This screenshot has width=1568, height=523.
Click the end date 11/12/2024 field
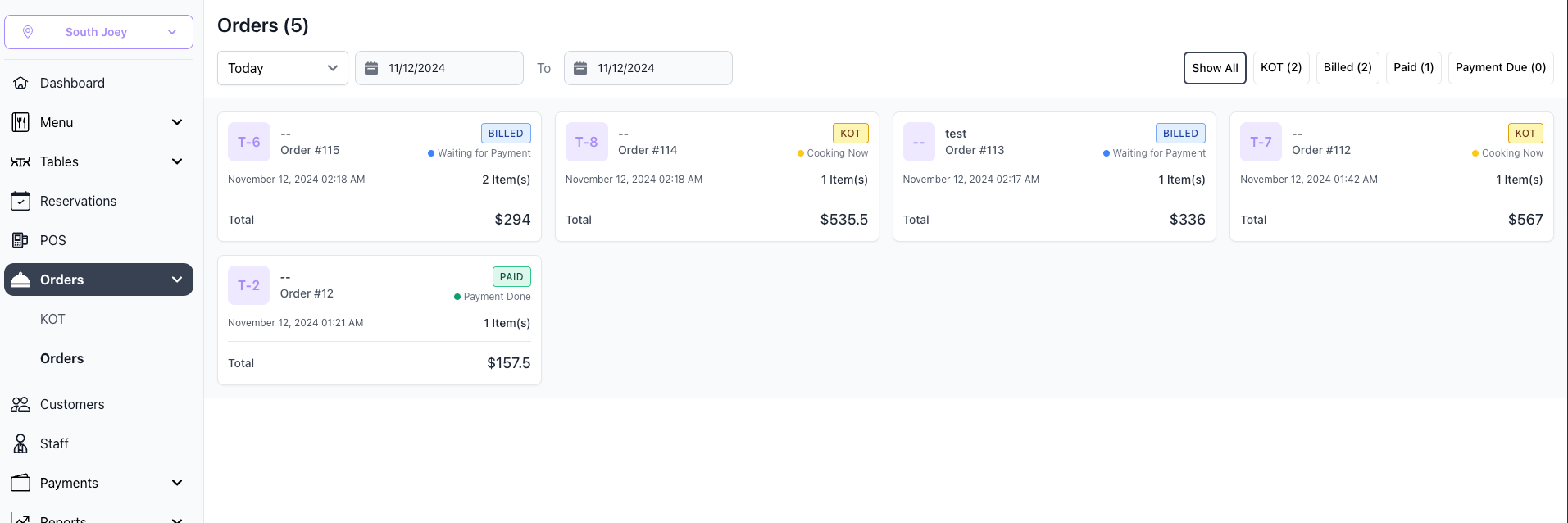point(648,68)
